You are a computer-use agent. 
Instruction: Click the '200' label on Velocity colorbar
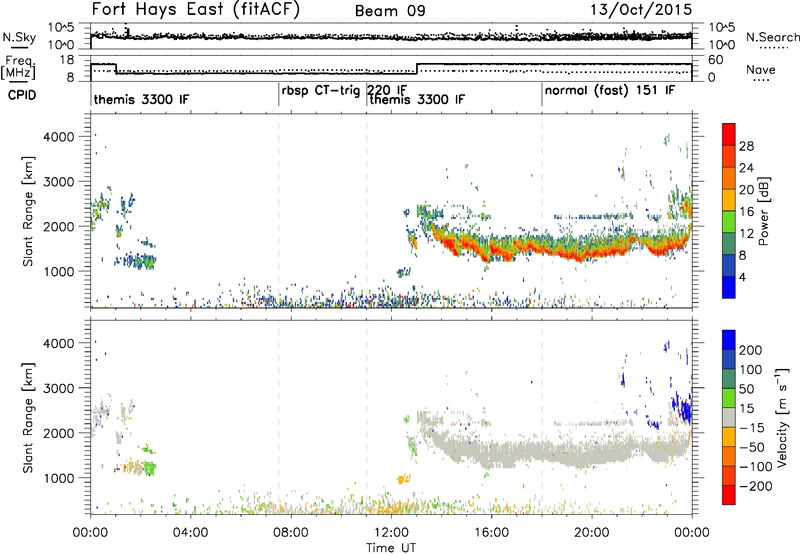tap(751, 350)
